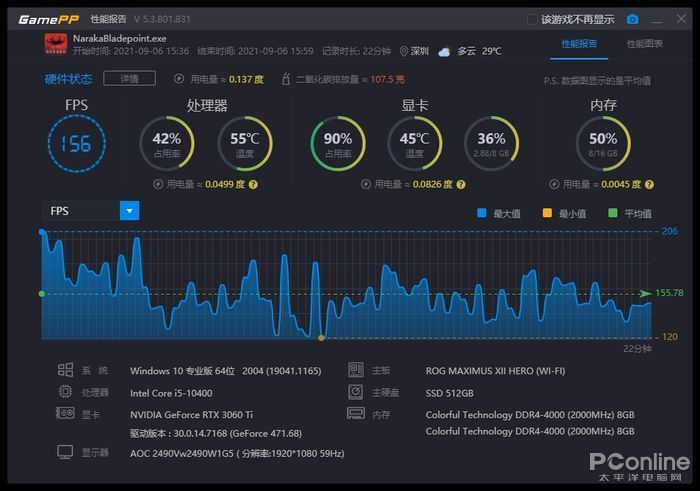This screenshot has height=491, width=700.
Task: Click the main hard disk icon
Action: [x=356, y=392]
